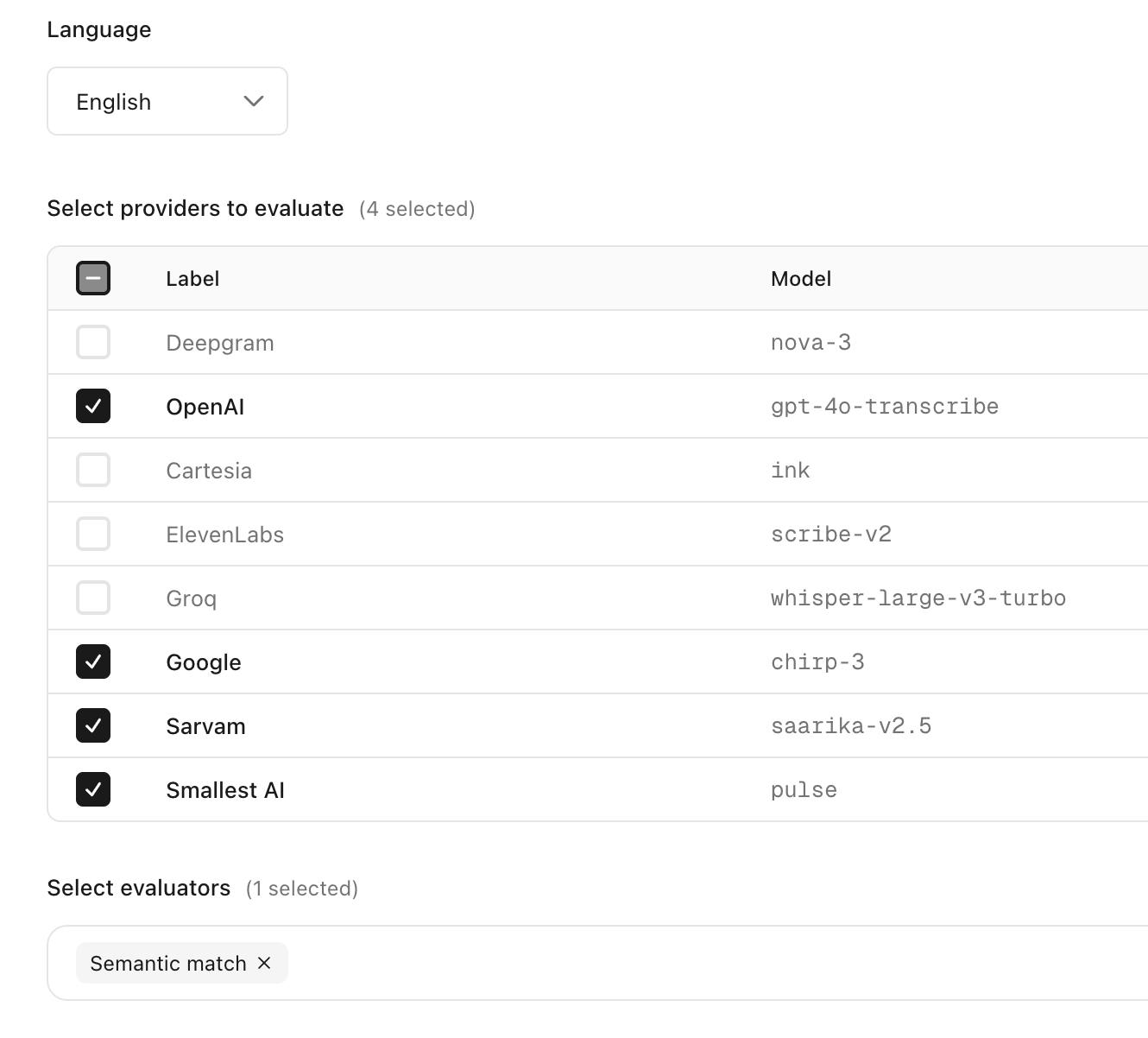Uncheck the Google provider checkbox
Image resolution: width=1148 pixels, height=1038 pixels.
click(x=93, y=661)
